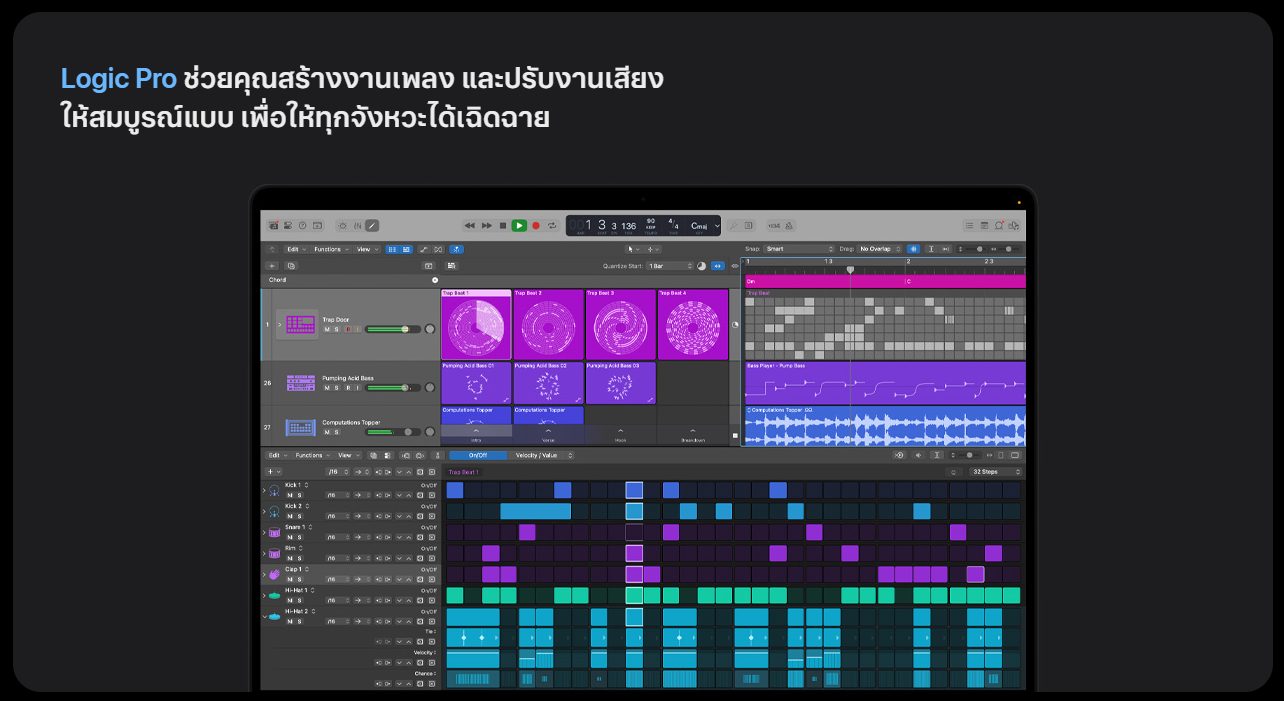The height and width of the screenshot is (701, 1284).
Task: Open the Library icon in control bar
Action: click(x=274, y=225)
